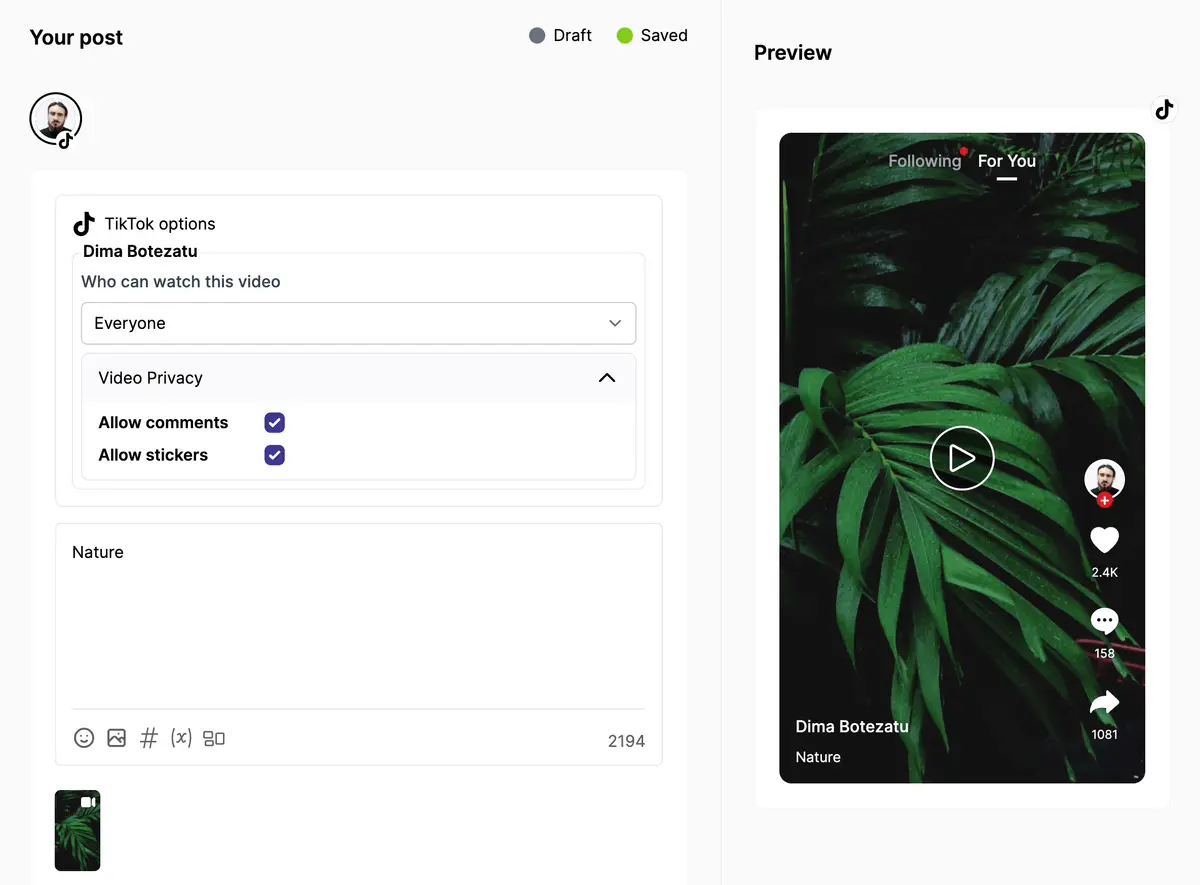1200x885 pixels.
Task: Click the heart like icon in the preview
Action: click(1104, 540)
